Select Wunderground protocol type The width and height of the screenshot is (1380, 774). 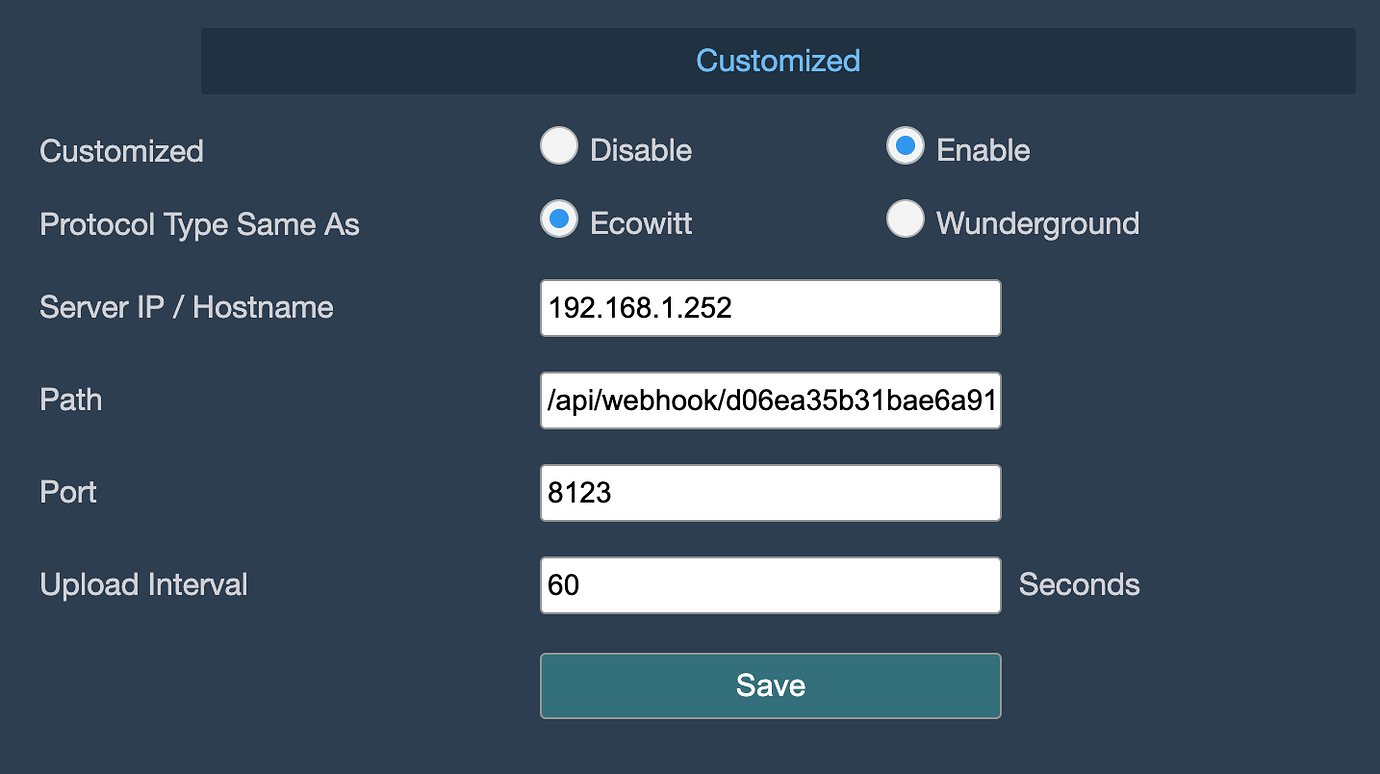click(904, 219)
